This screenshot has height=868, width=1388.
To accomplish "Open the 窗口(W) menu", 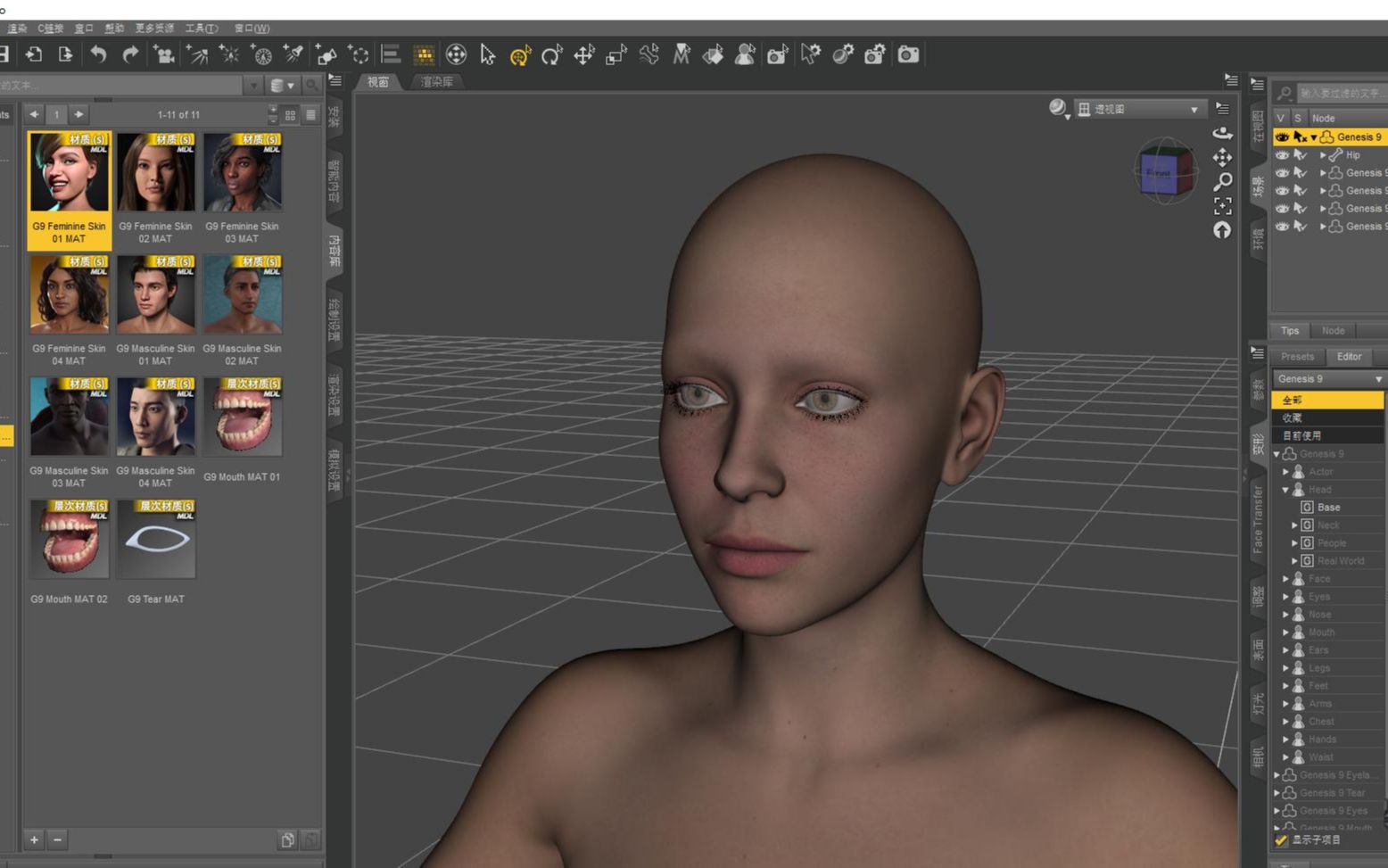I will 252,29.
